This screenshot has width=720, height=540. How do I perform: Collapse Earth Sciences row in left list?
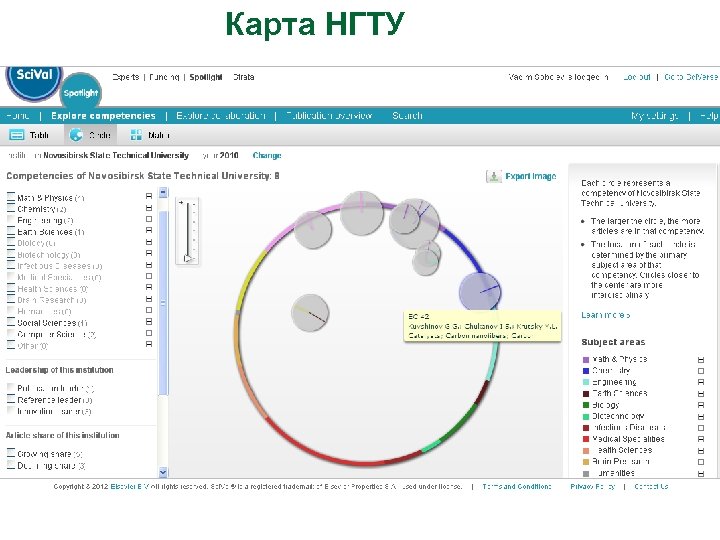pyautogui.click(x=149, y=231)
